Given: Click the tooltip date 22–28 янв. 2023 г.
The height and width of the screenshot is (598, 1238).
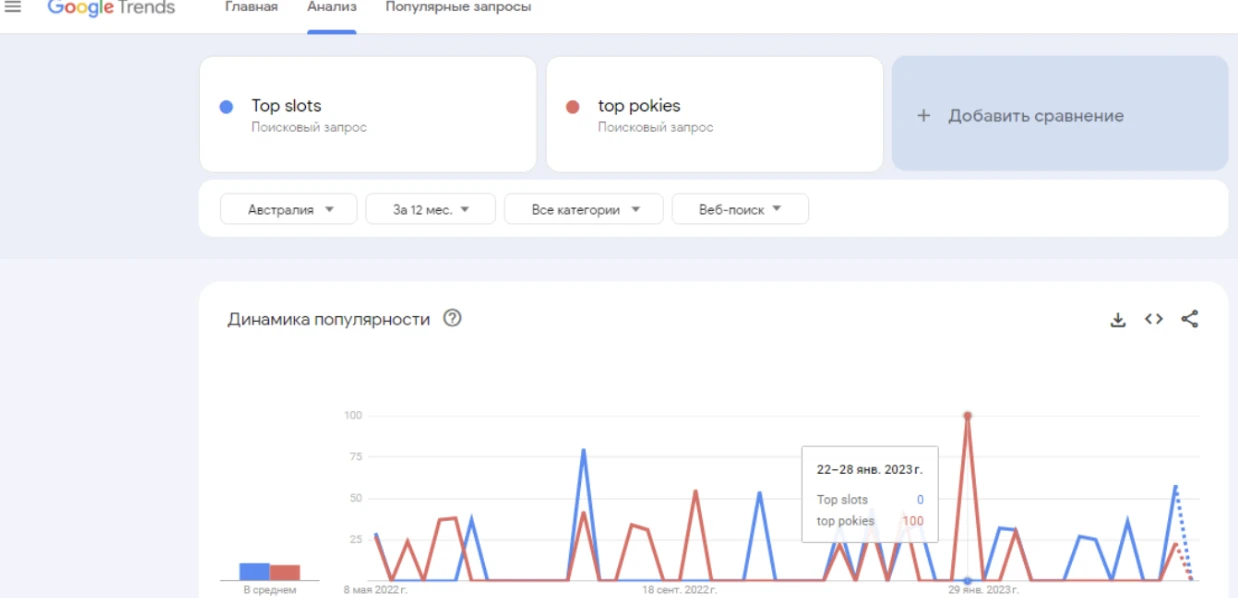Looking at the screenshot, I should (x=869, y=469).
